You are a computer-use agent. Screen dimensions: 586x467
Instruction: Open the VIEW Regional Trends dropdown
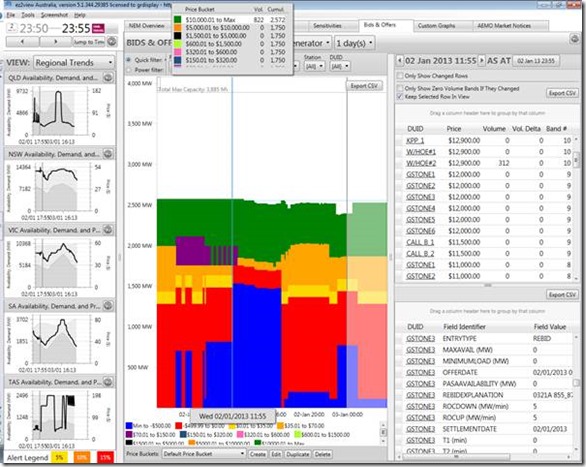tap(74, 62)
